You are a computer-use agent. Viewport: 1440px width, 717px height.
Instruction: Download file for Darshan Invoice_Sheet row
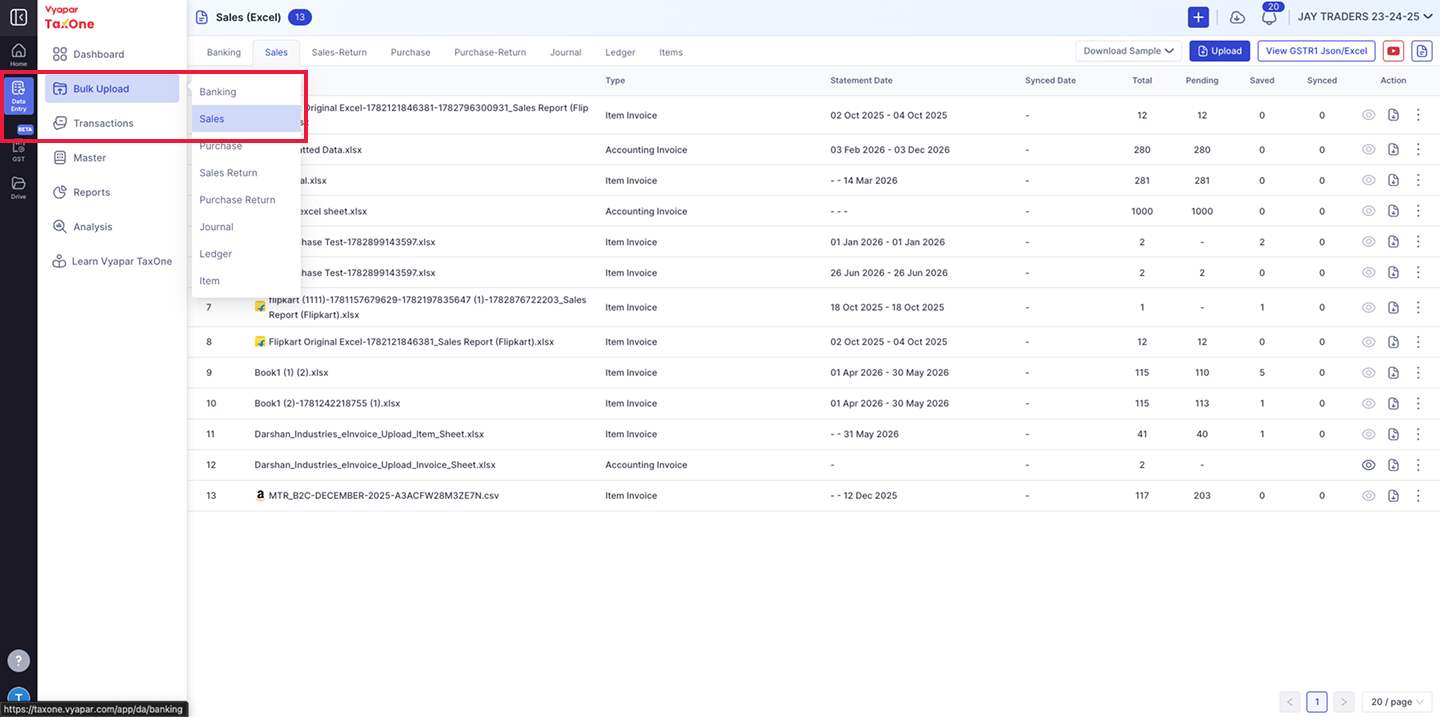click(1393, 465)
